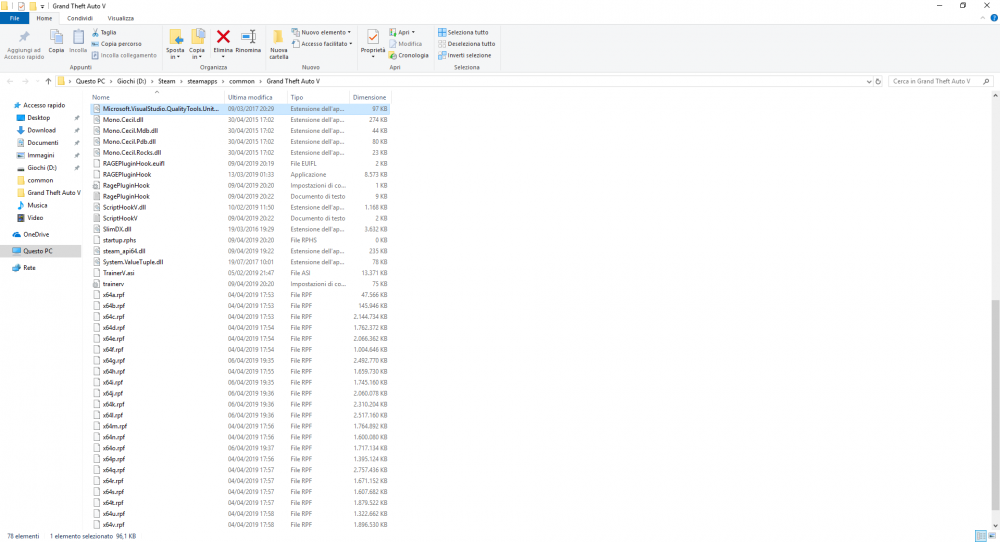Click the Elimina (delete) red X icon
The image size is (1000, 542).
click(224, 37)
